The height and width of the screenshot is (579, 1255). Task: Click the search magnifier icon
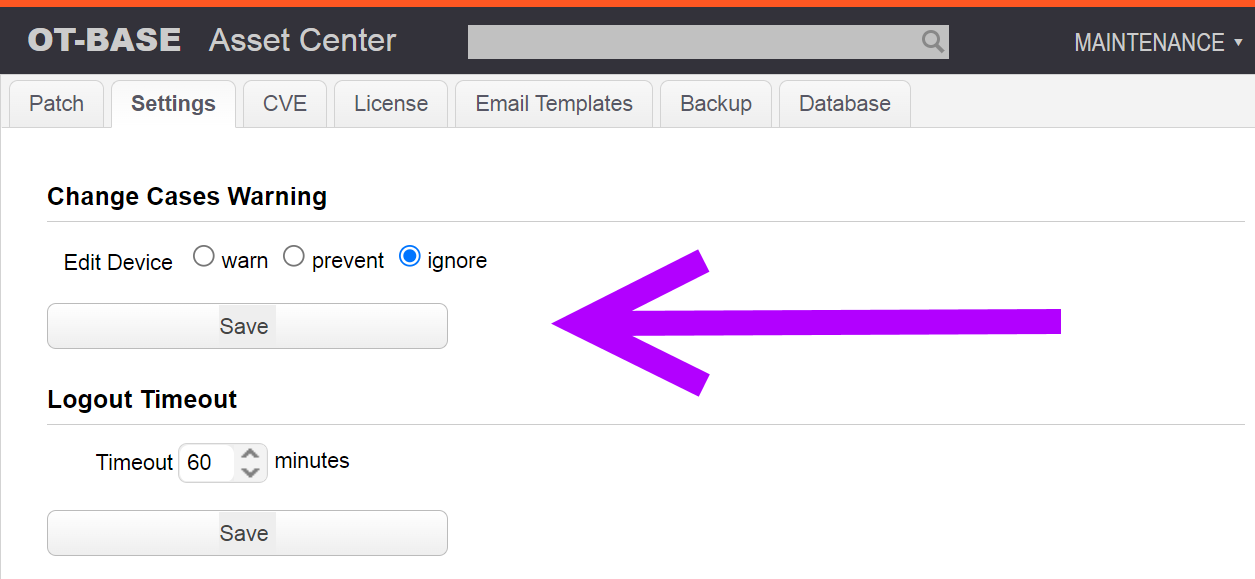tap(932, 41)
